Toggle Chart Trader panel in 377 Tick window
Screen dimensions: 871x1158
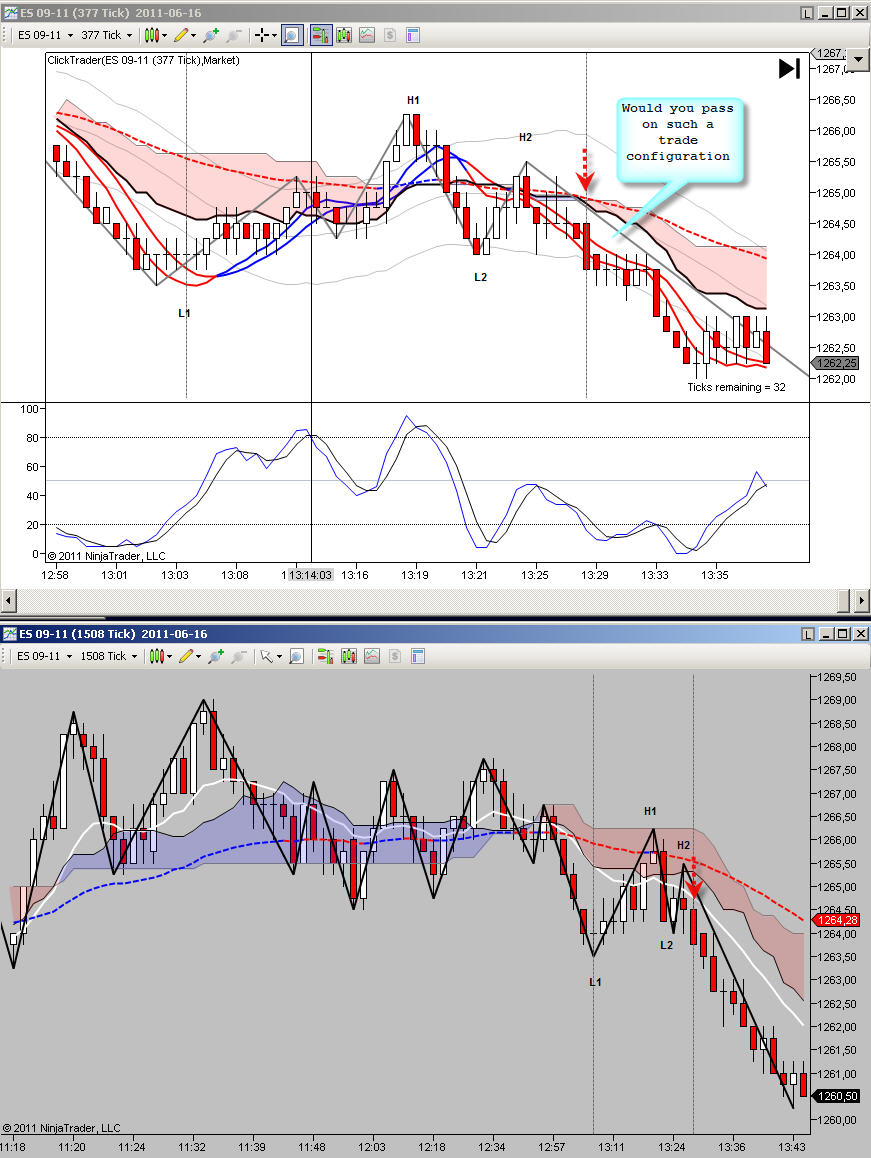(320, 35)
